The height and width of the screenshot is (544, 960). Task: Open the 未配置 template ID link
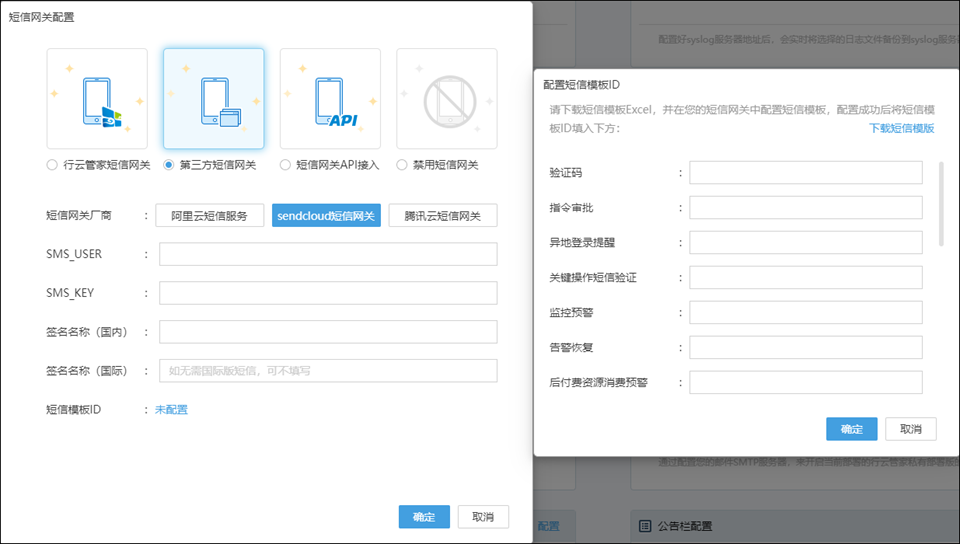point(171,409)
